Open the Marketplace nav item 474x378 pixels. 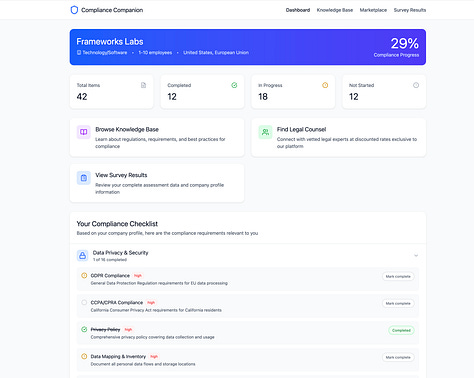pyautogui.click(x=373, y=10)
